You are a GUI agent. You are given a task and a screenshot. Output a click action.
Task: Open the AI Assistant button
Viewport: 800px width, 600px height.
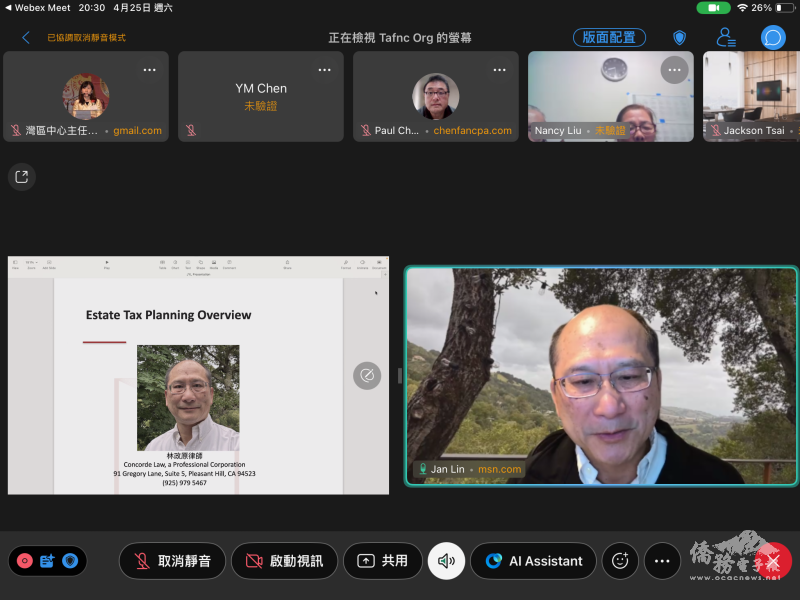[x=533, y=561]
